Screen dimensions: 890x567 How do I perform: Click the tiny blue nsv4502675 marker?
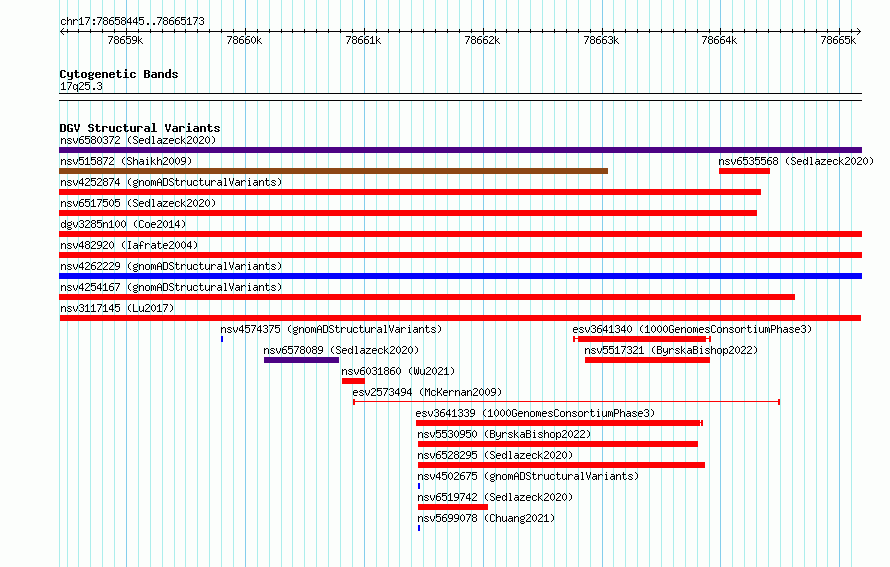click(419, 486)
